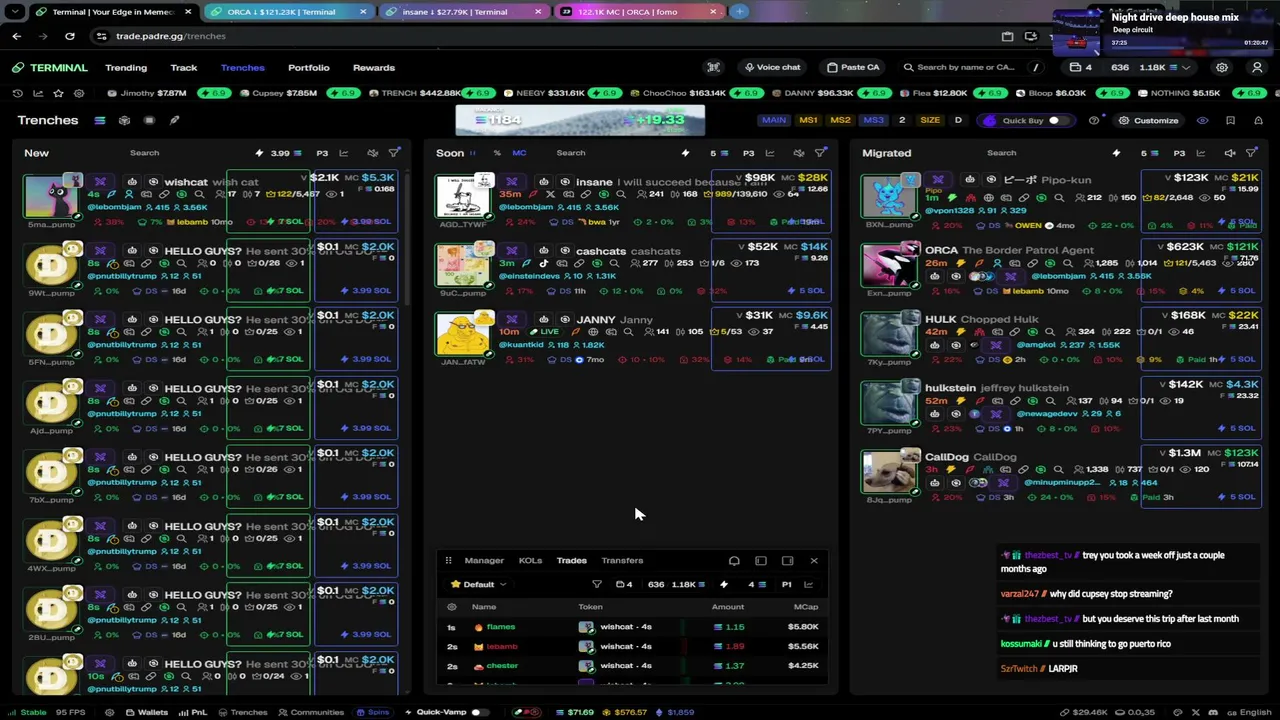
Task: Select the stacked-bars view icon beside Trenches
Action: 100,120
